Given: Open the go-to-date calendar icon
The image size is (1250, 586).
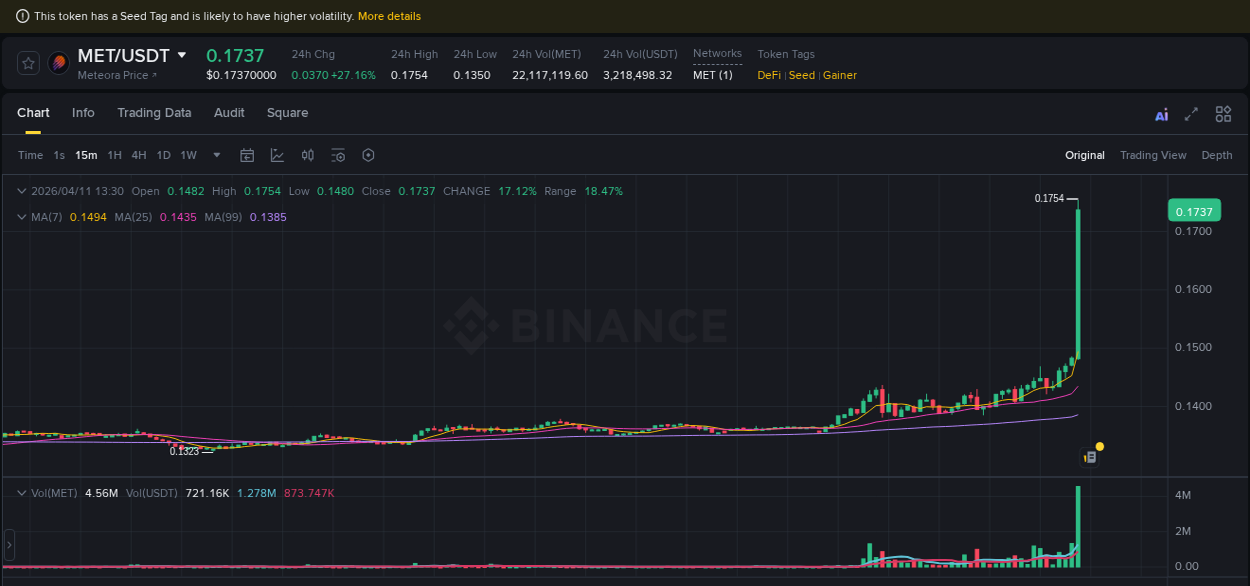Looking at the screenshot, I should pos(247,155).
